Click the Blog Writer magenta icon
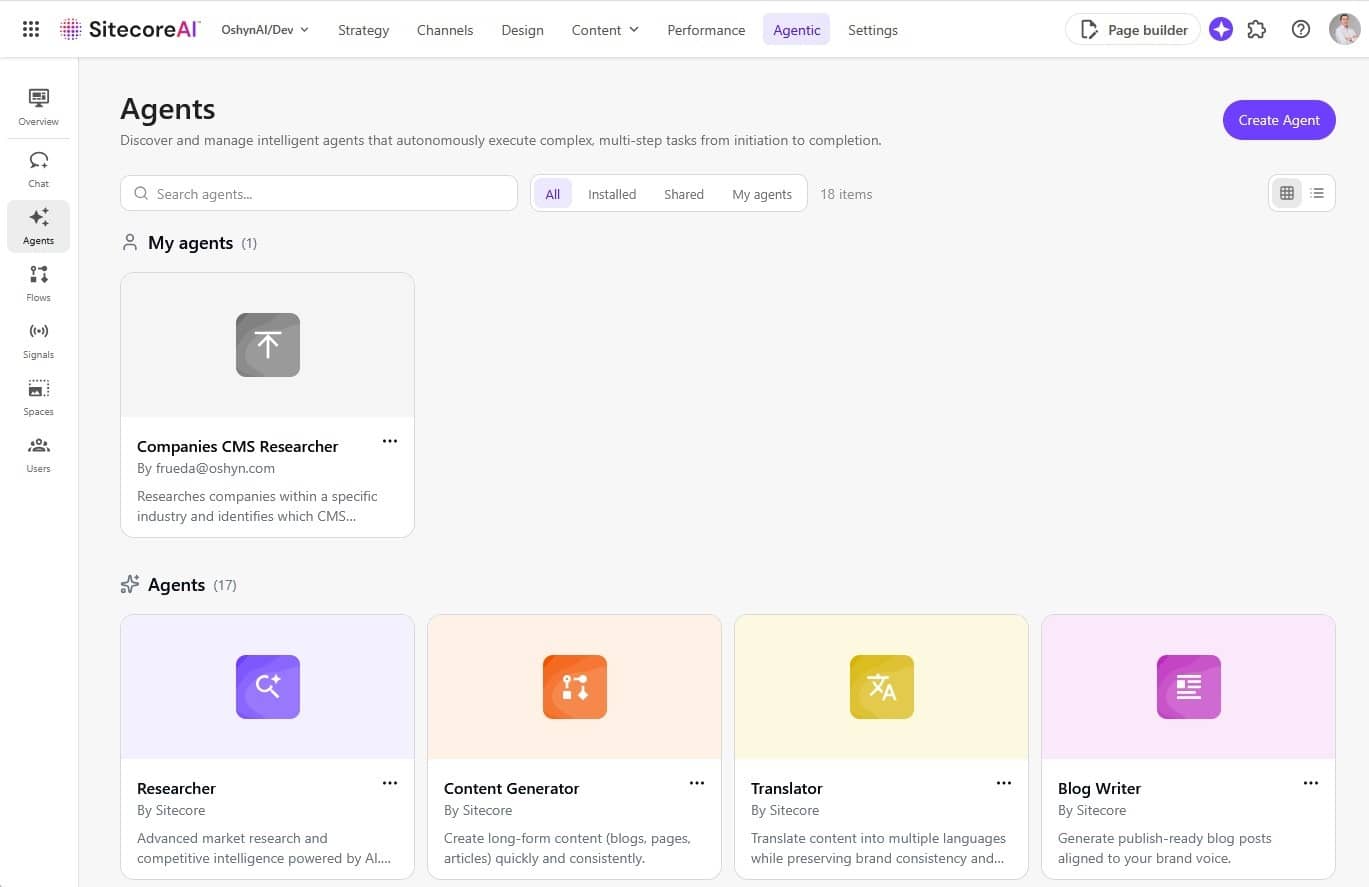1369x887 pixels. point(1189,687)
